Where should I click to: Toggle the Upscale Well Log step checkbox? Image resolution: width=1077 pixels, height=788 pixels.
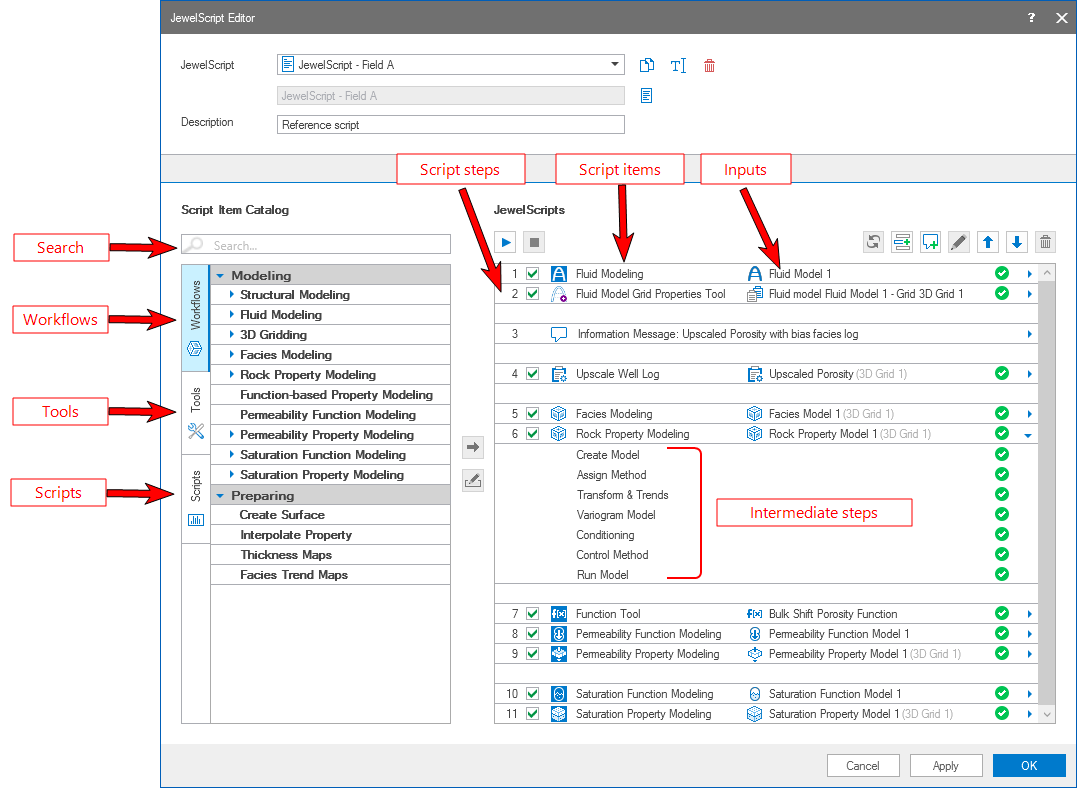[x=533, y=374]
